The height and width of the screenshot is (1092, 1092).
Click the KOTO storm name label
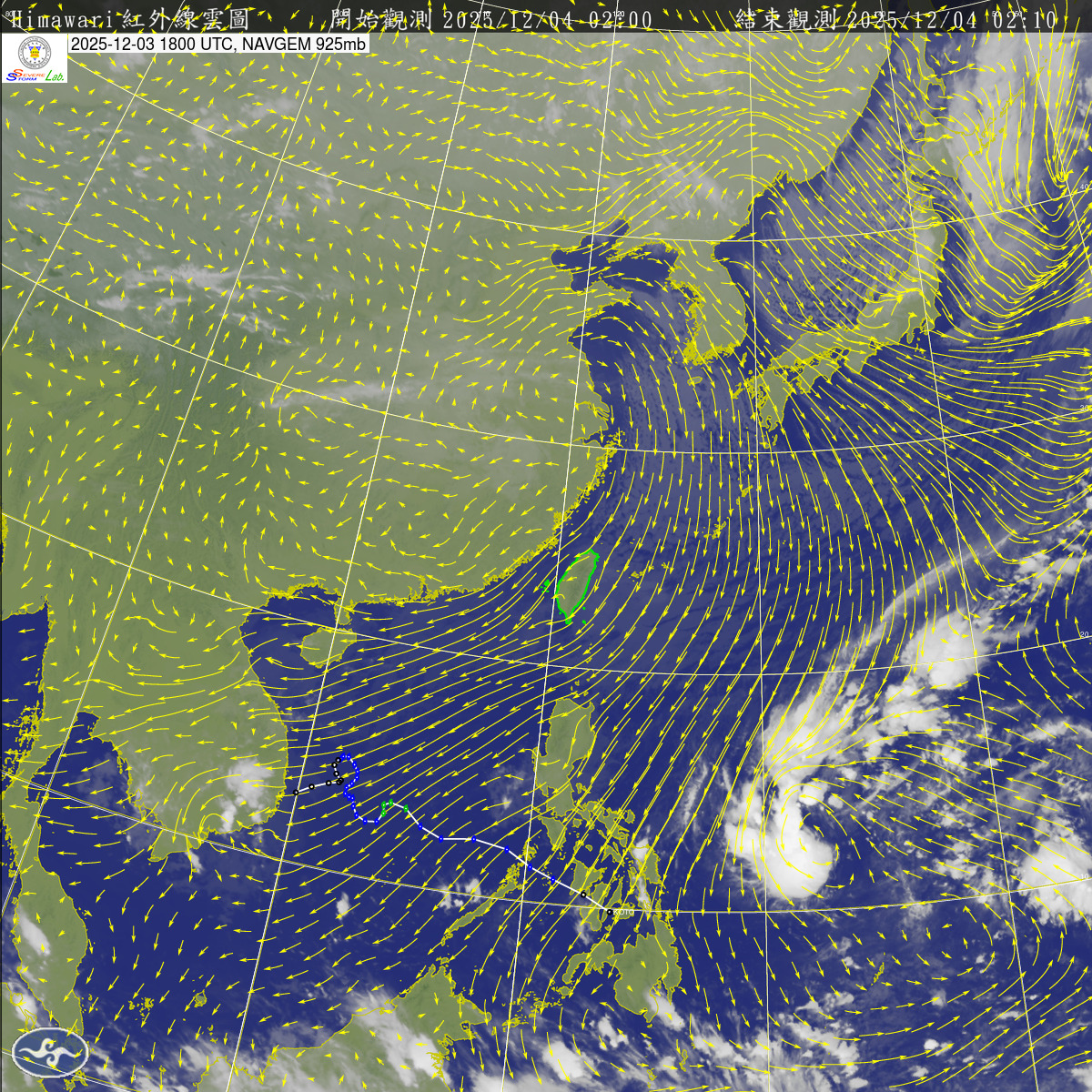[x=623, y=912]
